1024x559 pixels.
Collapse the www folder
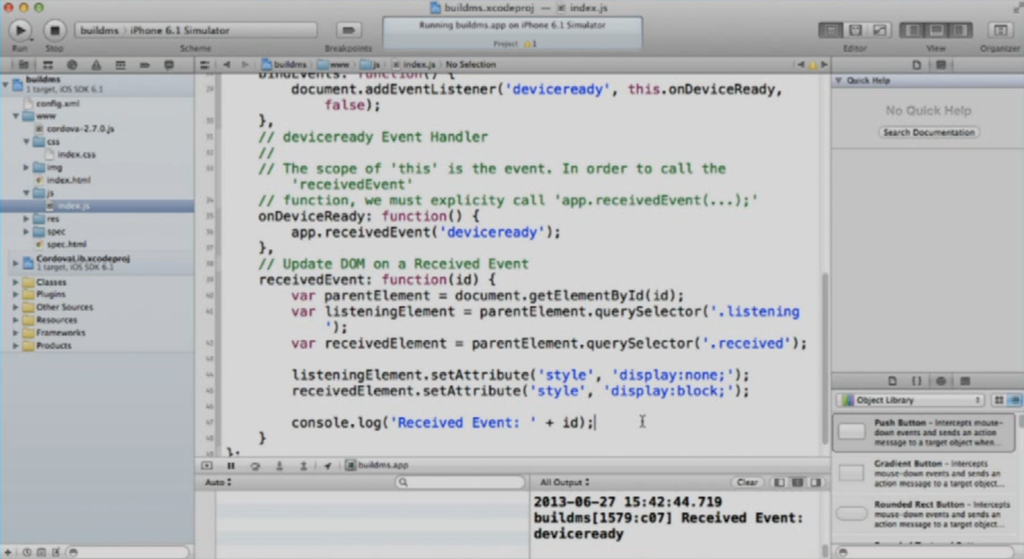click(x=16, y=116)
